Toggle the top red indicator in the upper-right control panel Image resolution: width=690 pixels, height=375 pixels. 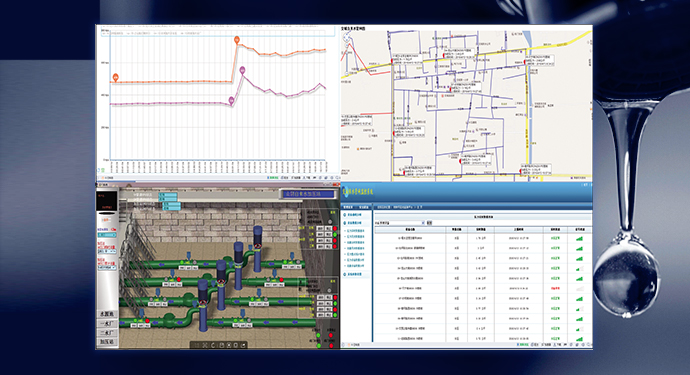[335, 228]
